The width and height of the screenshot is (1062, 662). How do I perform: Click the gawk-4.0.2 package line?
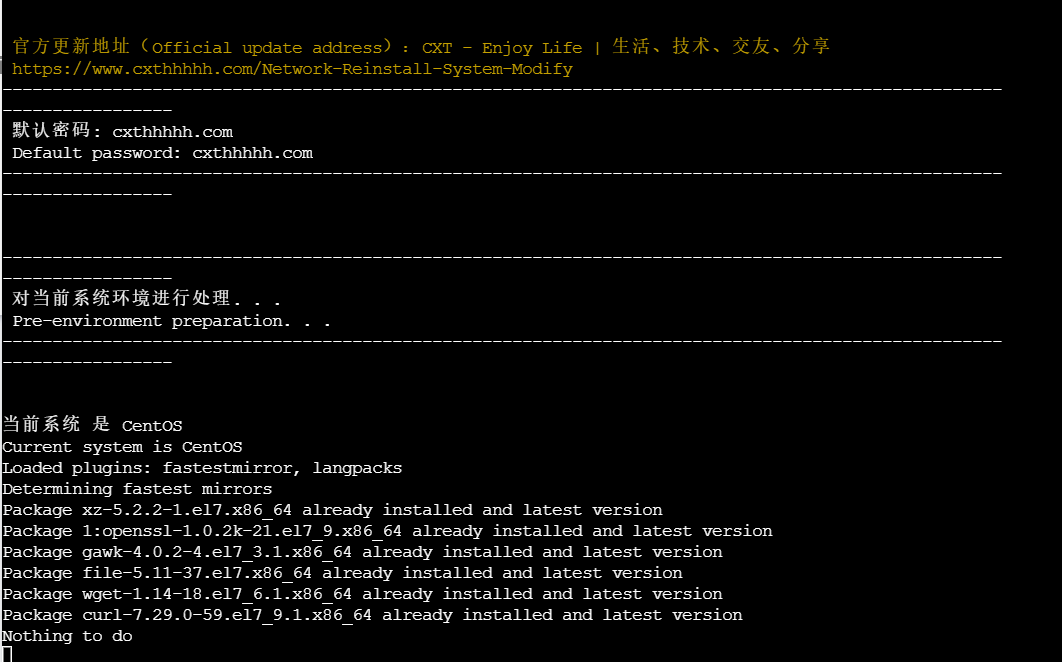(362, 552)
